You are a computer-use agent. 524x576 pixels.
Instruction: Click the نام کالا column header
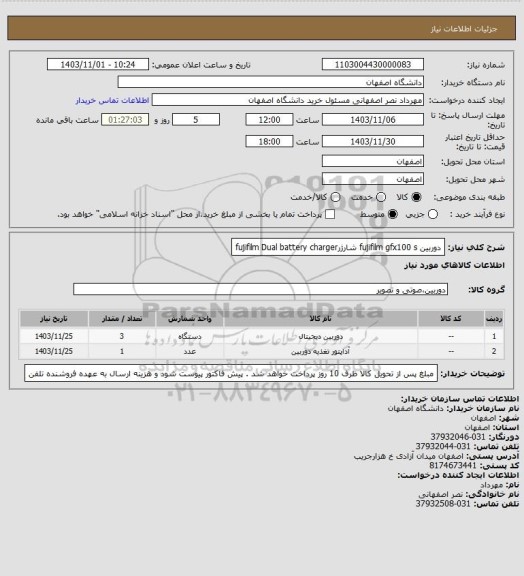click(x=320, y=318)
